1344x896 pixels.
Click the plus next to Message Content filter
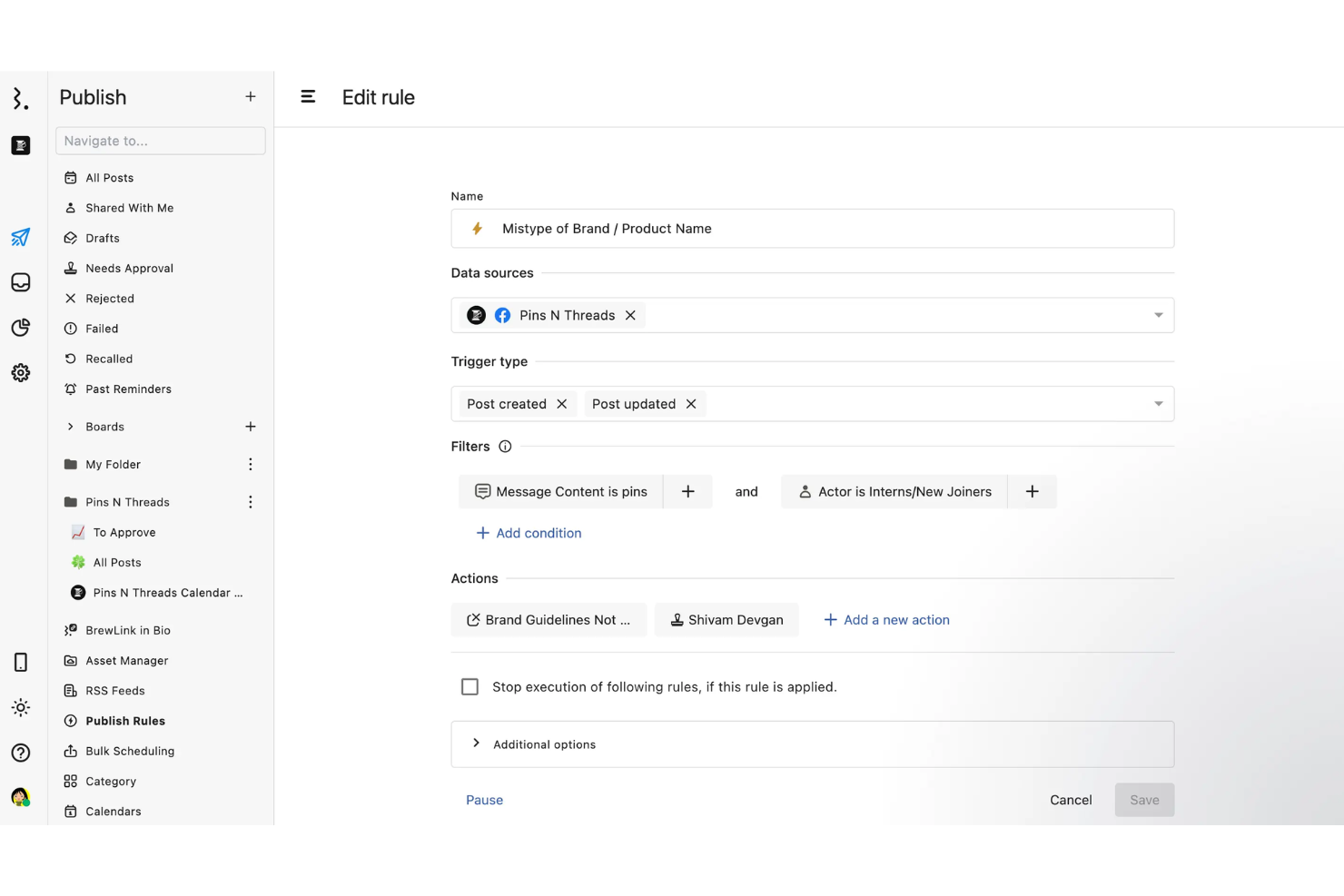point(688,491)
